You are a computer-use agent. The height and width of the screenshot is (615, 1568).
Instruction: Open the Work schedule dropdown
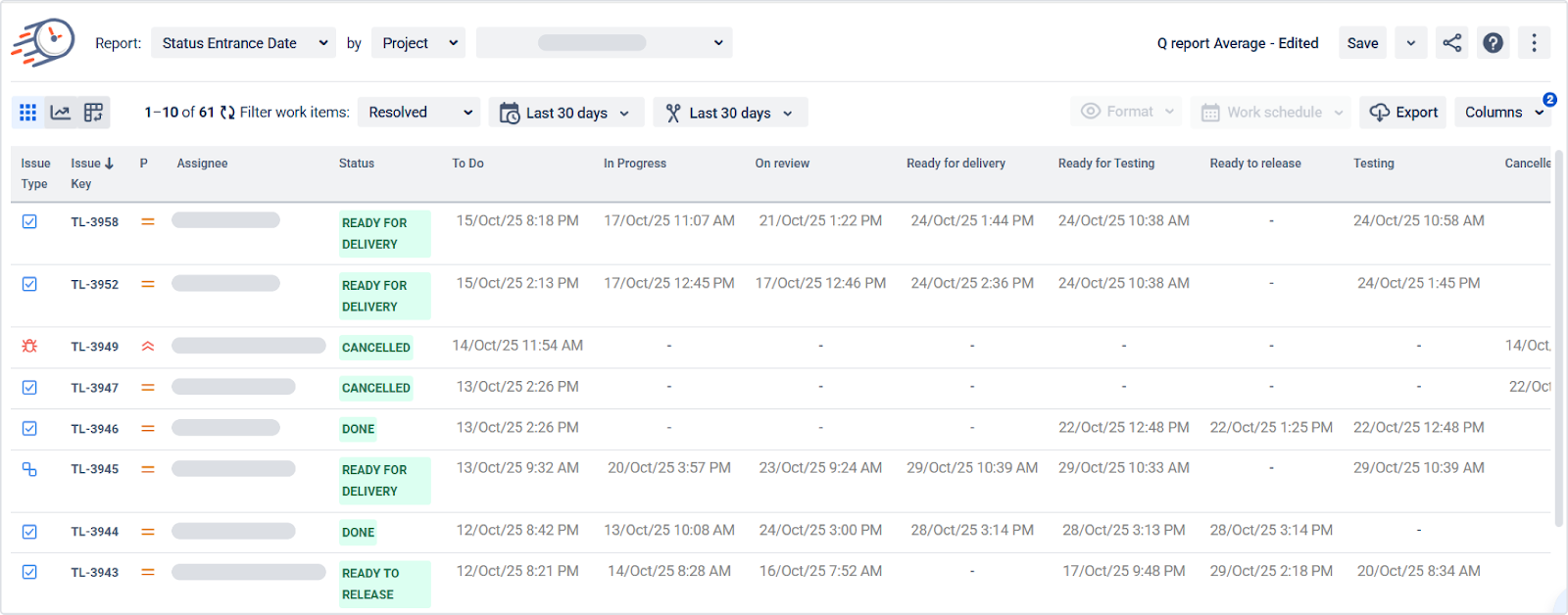(x=1272, y=113)
